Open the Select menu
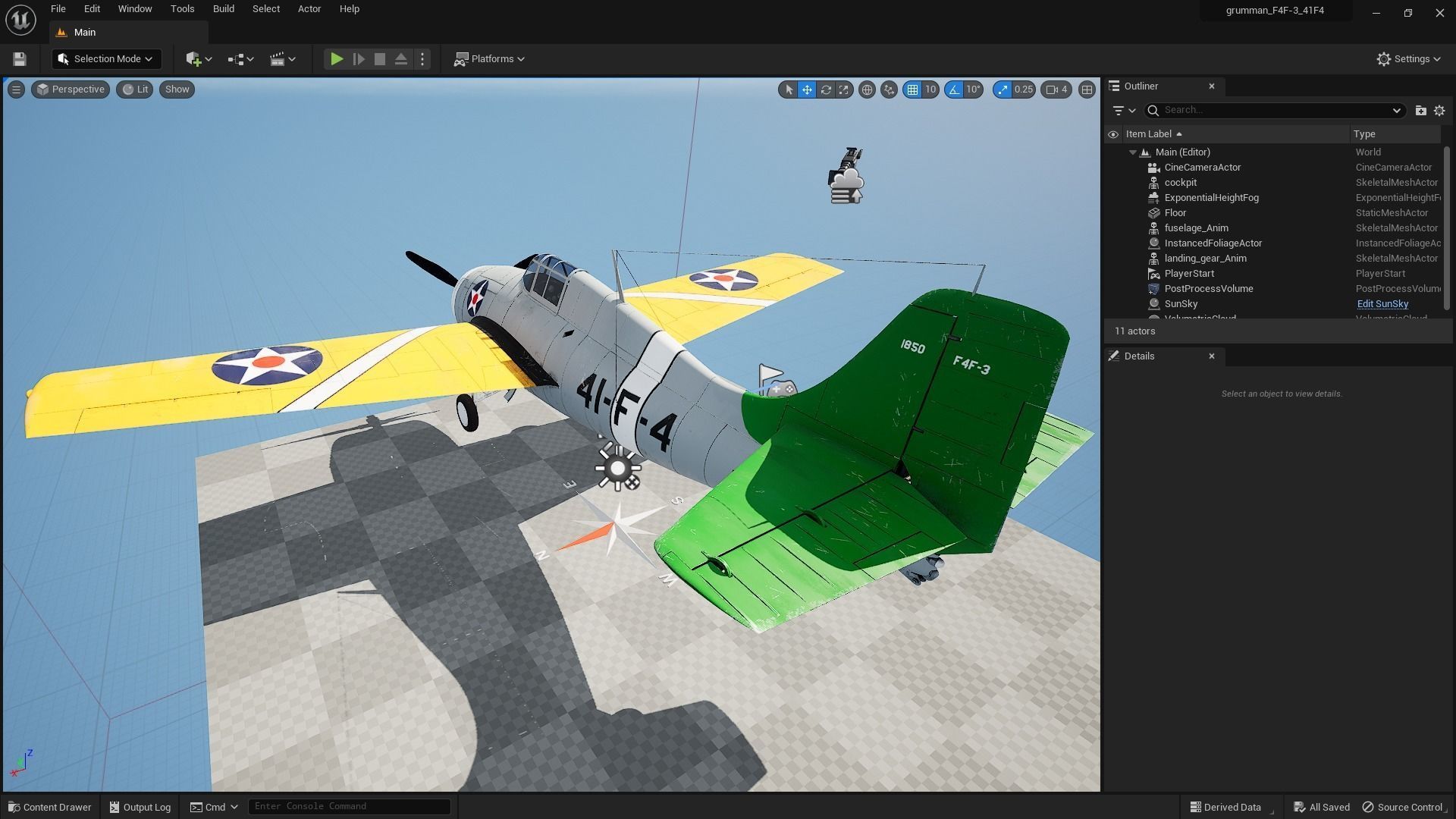This screenshot has width=1456, height=819. tap(266, 9)
